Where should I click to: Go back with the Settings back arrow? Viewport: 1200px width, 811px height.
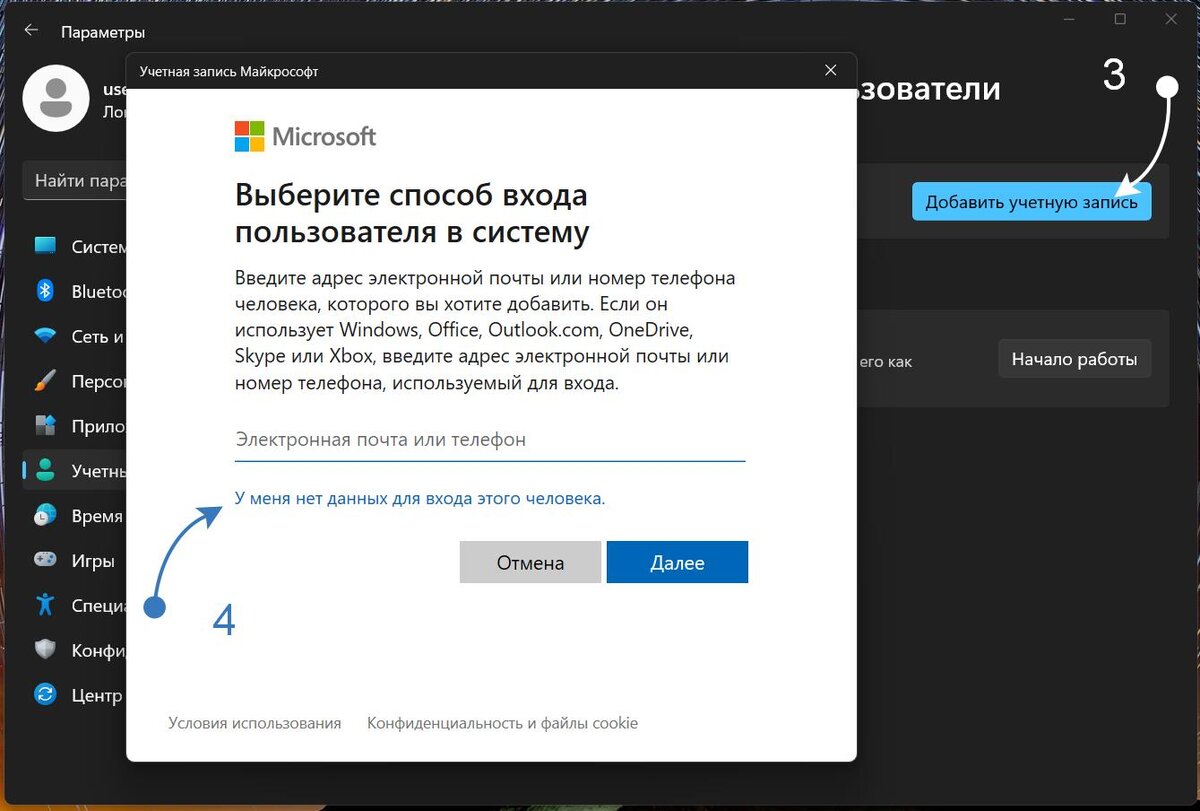31,31
